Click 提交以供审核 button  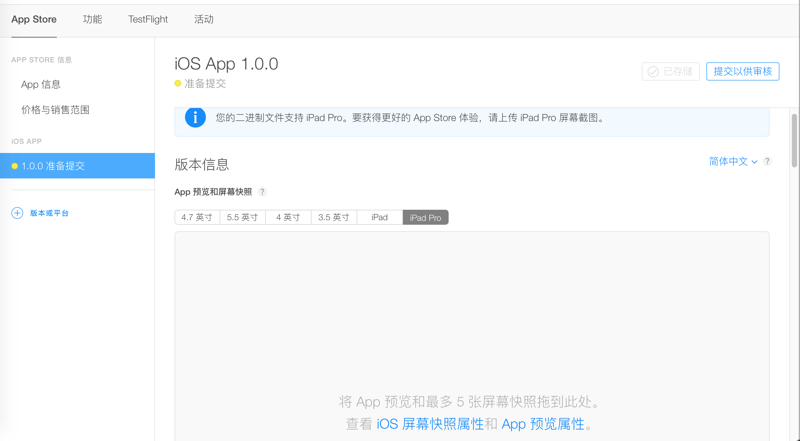[742, 71]
